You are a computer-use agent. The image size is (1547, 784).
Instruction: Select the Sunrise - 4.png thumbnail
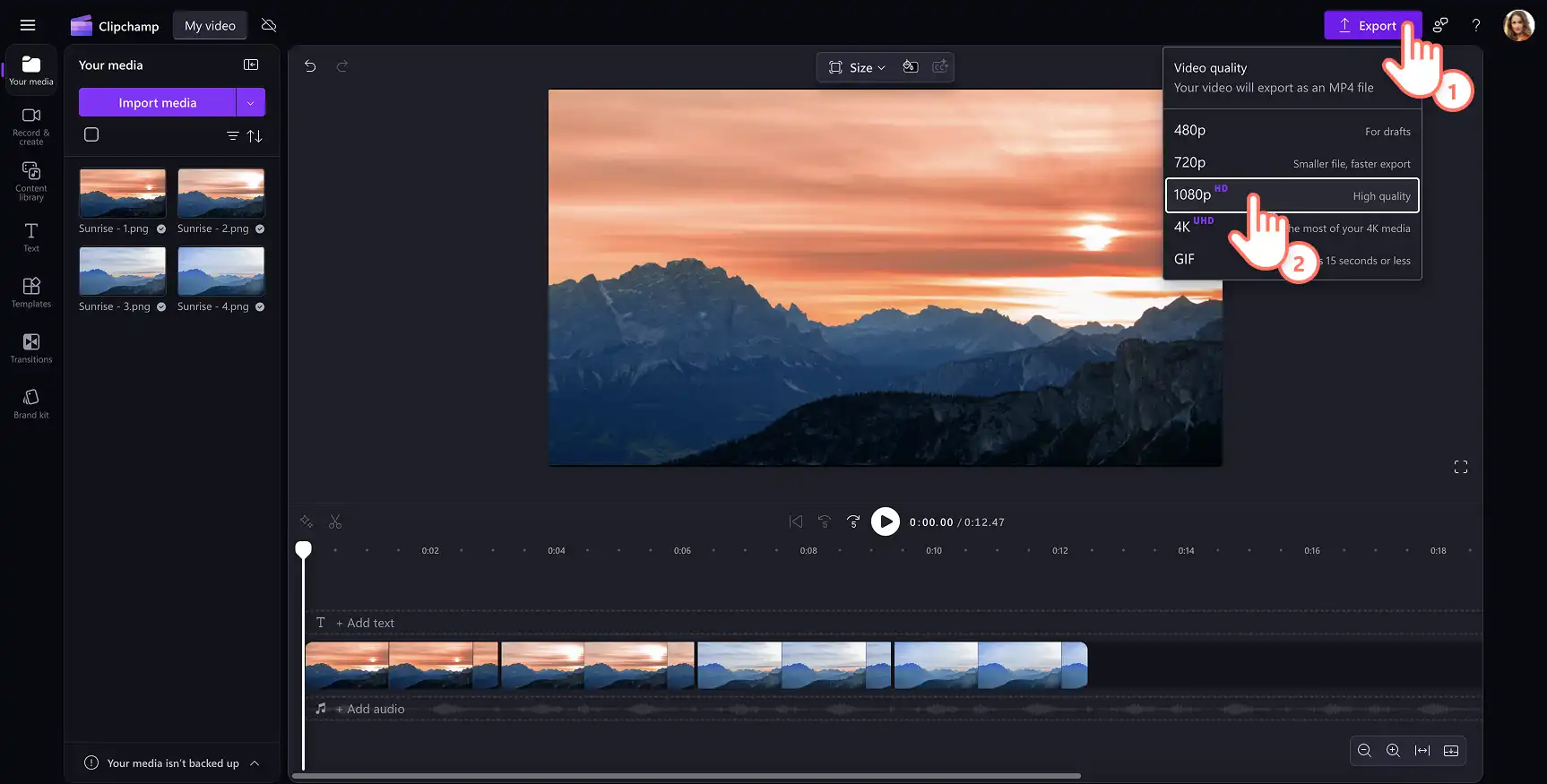[x=221, y=271]
